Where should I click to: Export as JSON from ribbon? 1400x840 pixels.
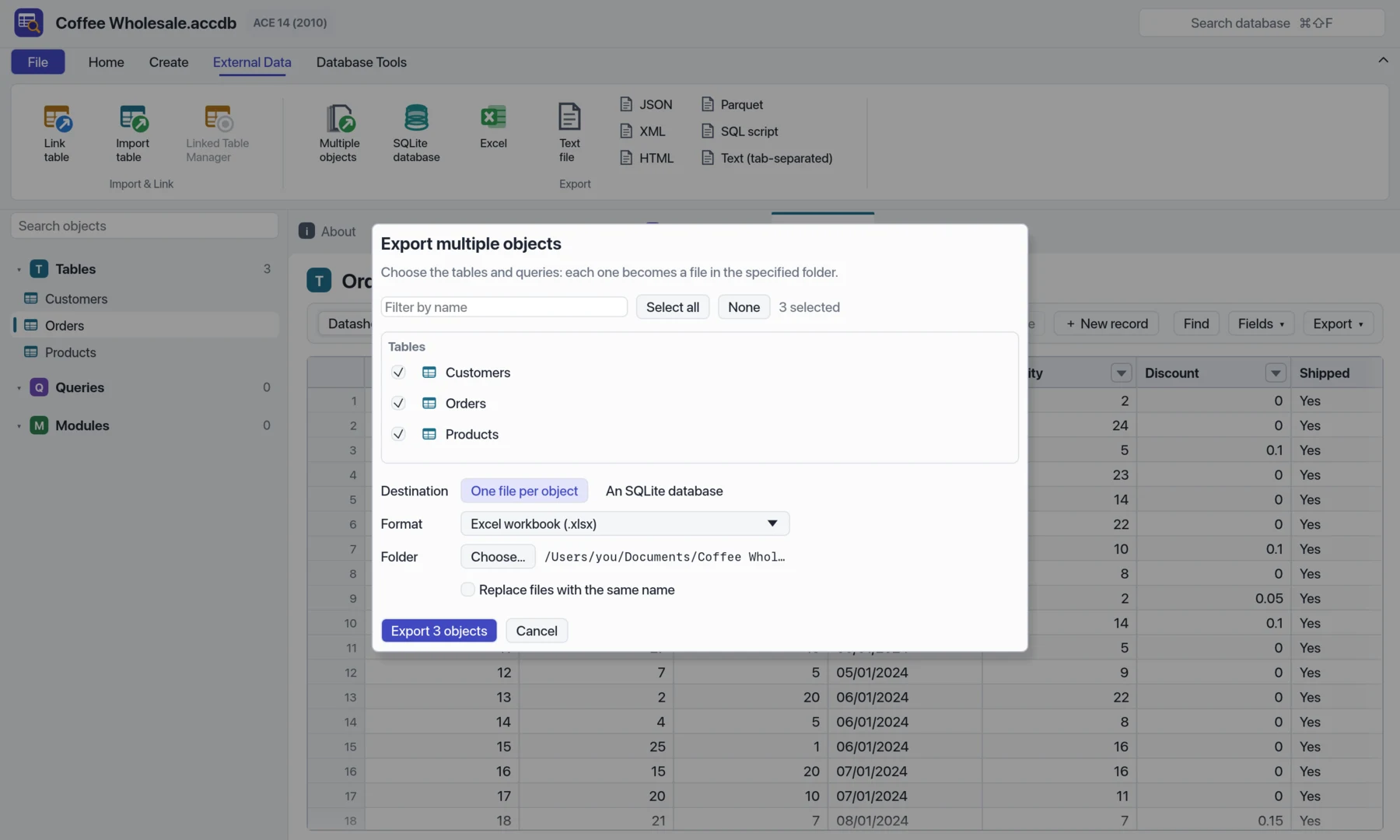point(646,104)
